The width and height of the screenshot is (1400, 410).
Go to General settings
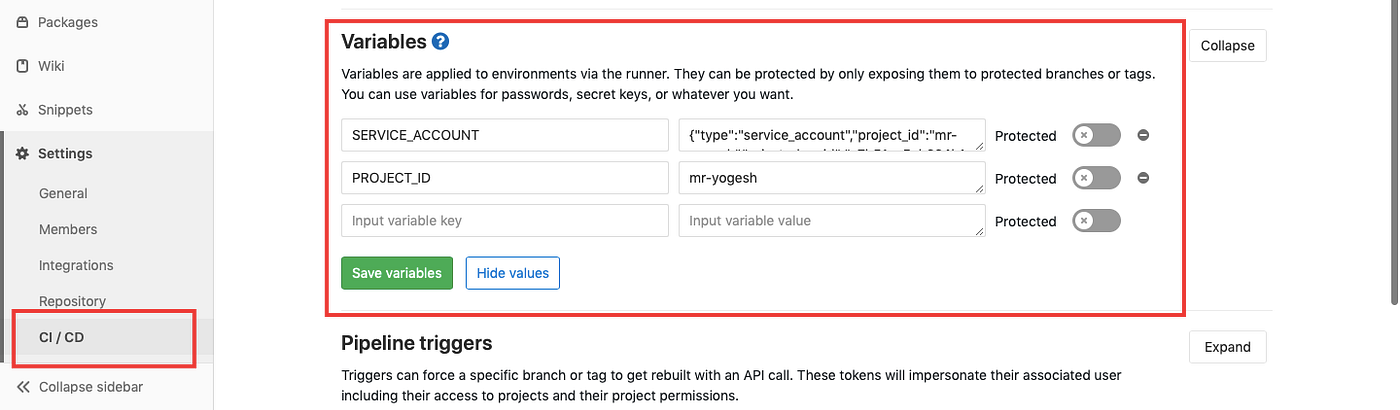[63, 193]
